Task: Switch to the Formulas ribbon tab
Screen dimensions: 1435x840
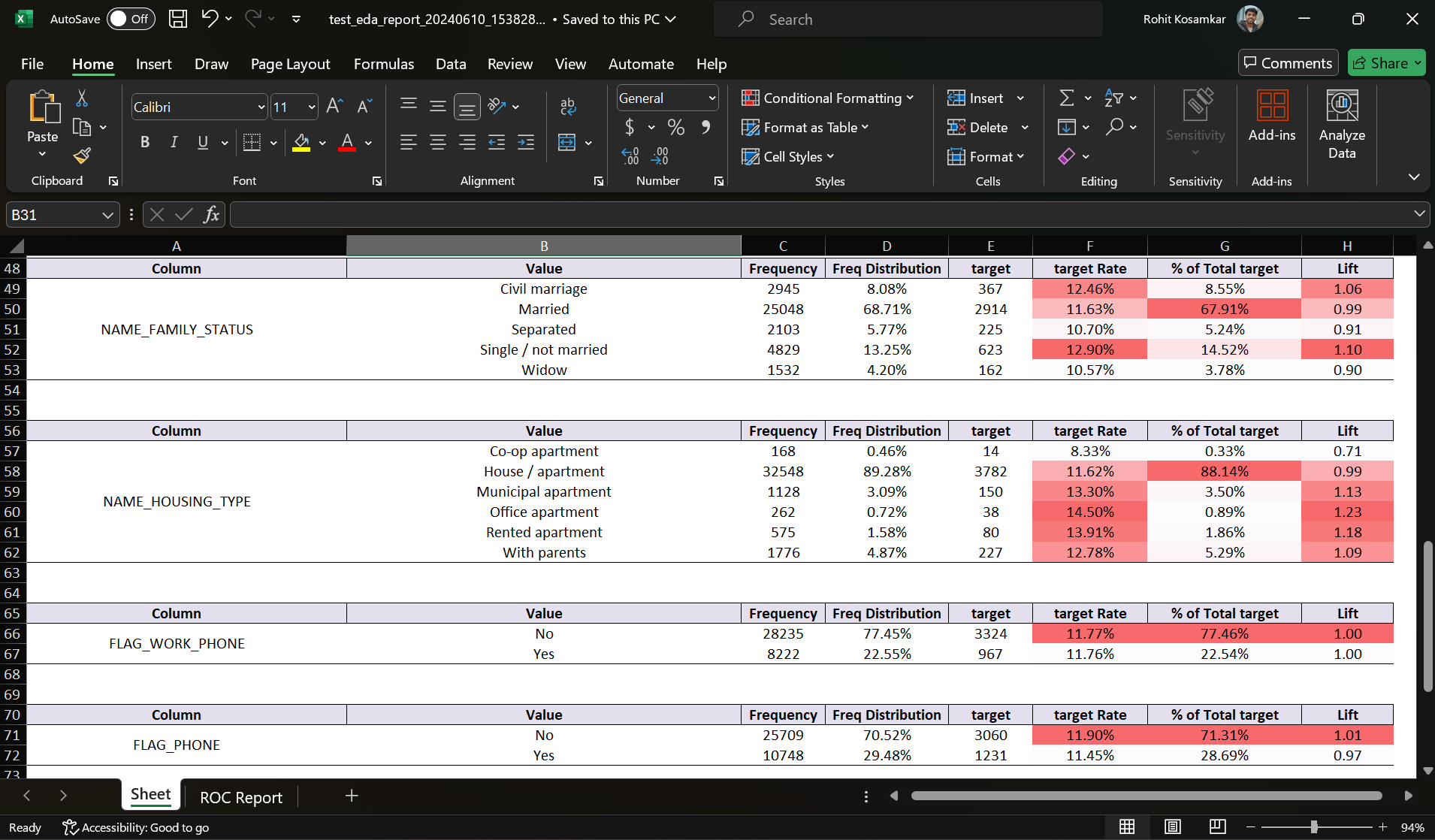Action: coord(383,65)
